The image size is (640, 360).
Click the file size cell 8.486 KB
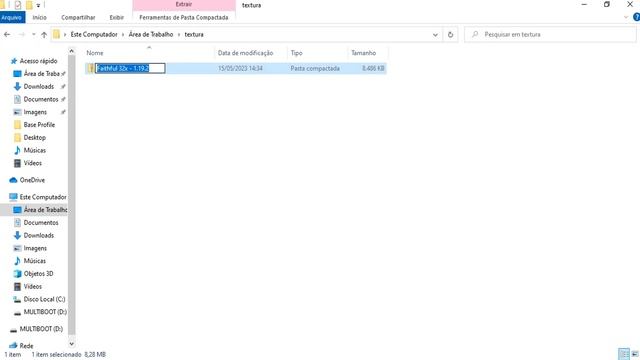pyautogui.click(x=373, y=69)
